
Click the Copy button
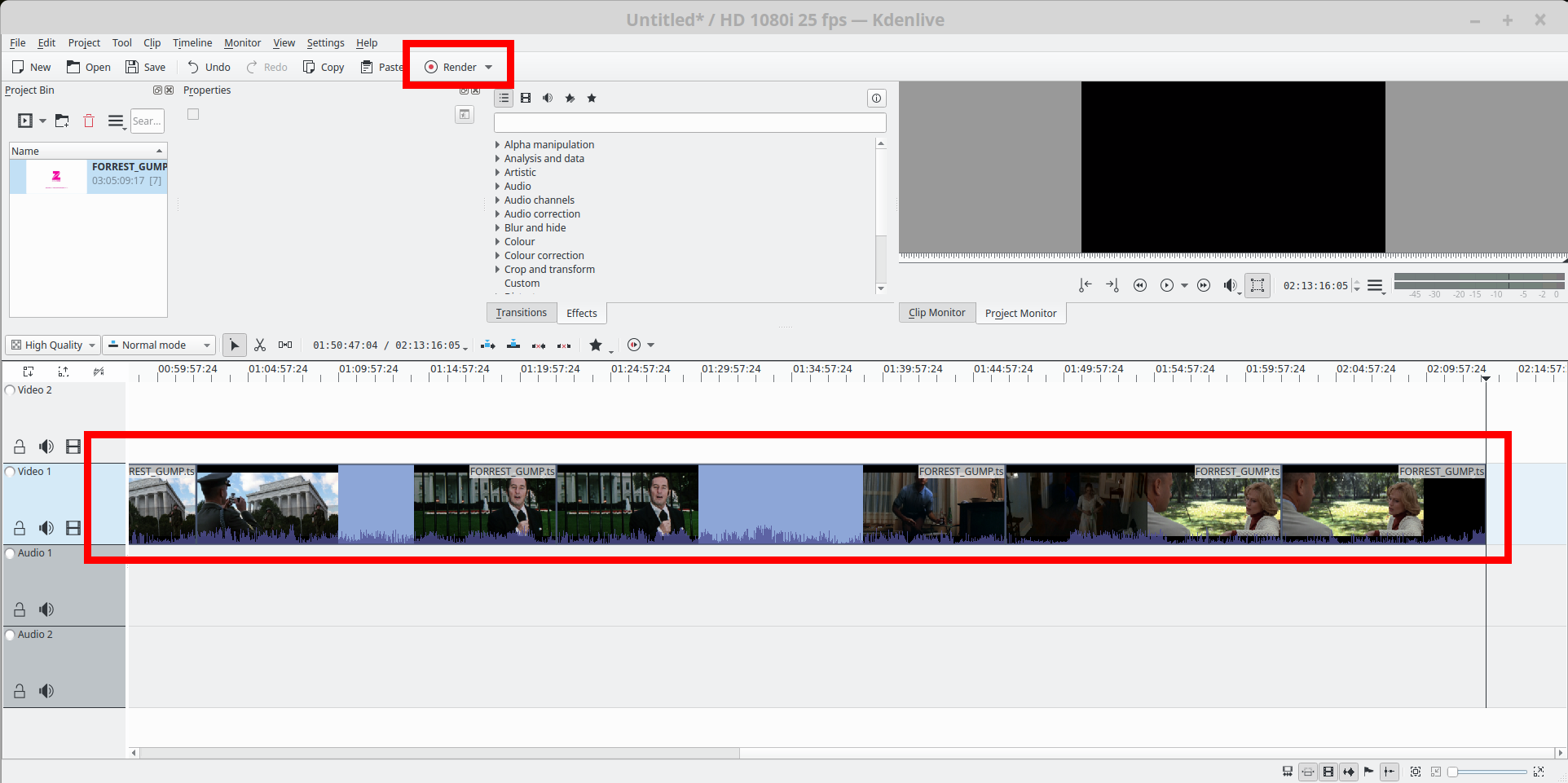pyautogui.click(x=324, y=68)
